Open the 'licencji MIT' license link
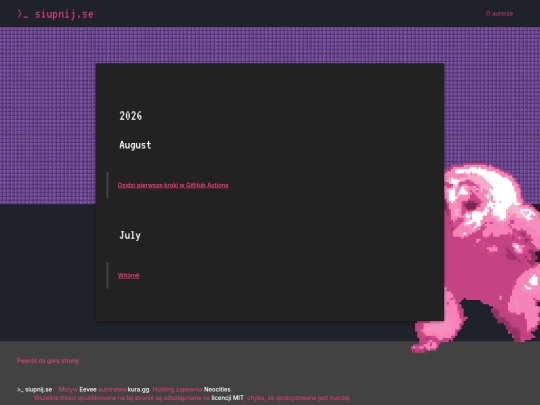The height and width of the screenshot is (405, 540). [227, 398]
